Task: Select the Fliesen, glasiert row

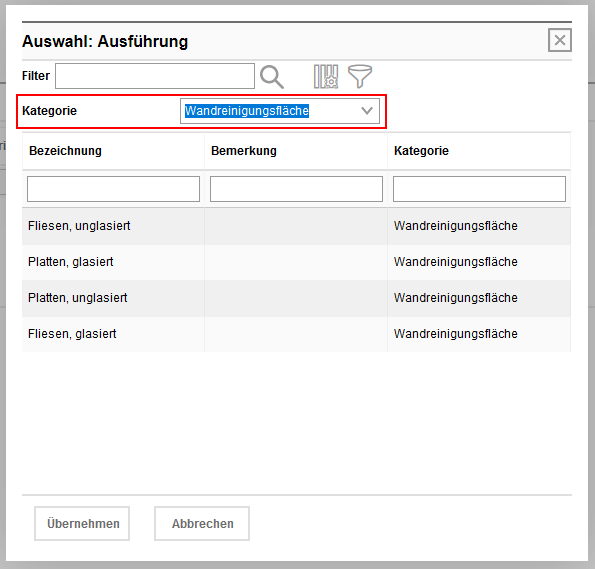Action: pyautogui.click(x=296, y=334)
